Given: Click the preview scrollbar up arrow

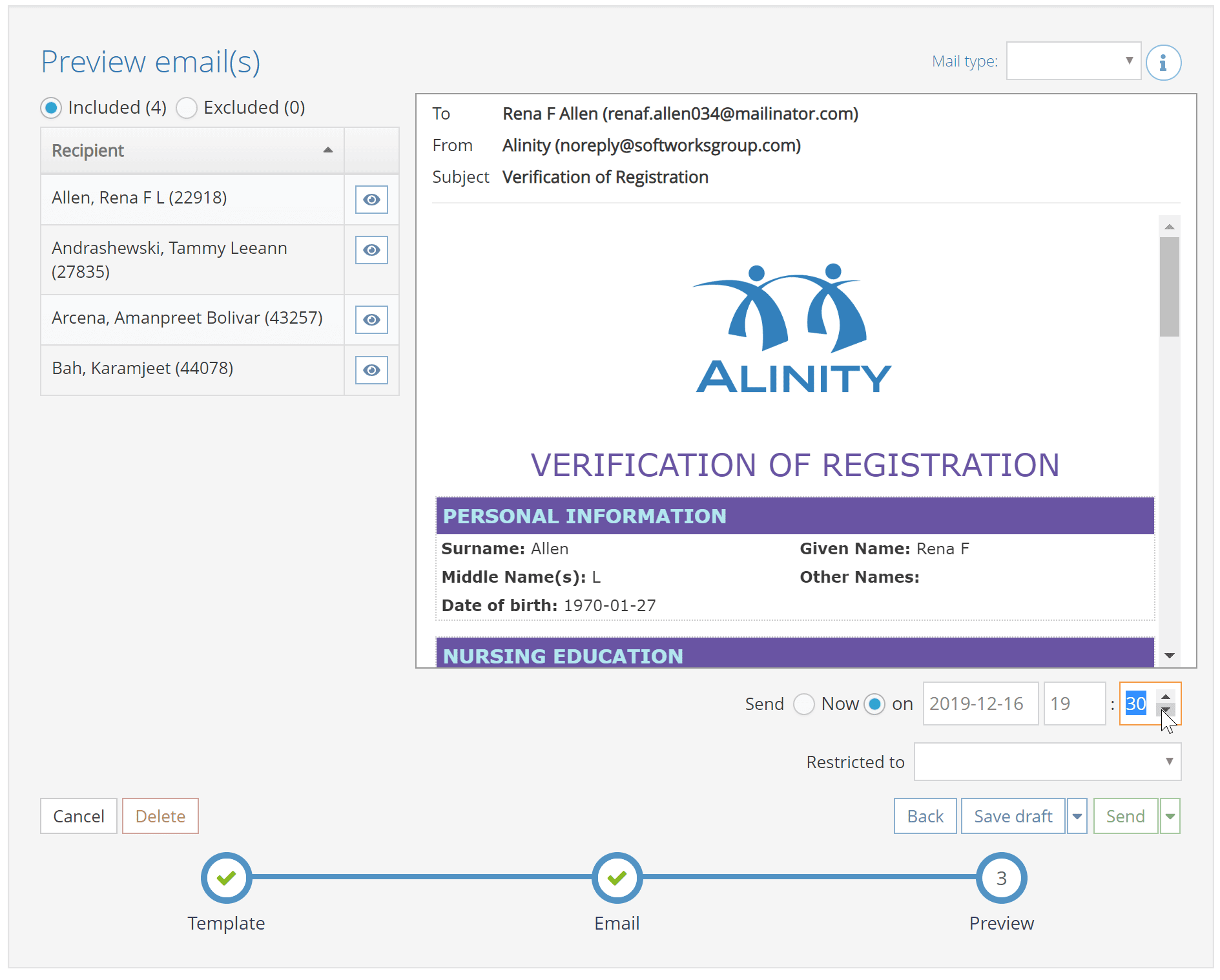Looking at the screenshot, I should [x=1170, y=227].
